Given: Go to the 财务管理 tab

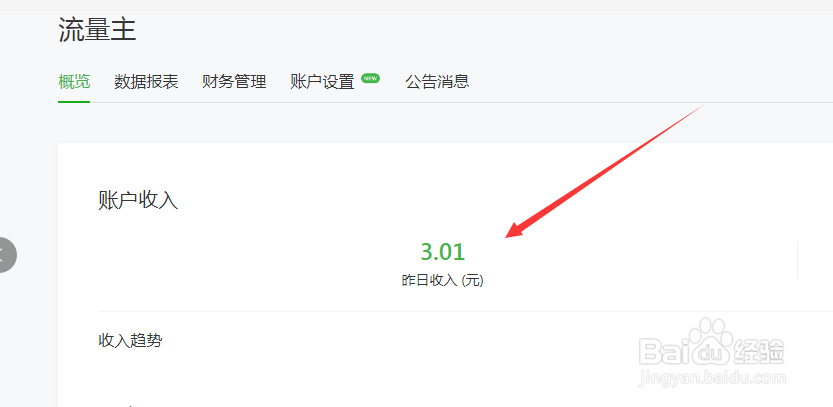Looking at the screenshot, I should (234, 82).
